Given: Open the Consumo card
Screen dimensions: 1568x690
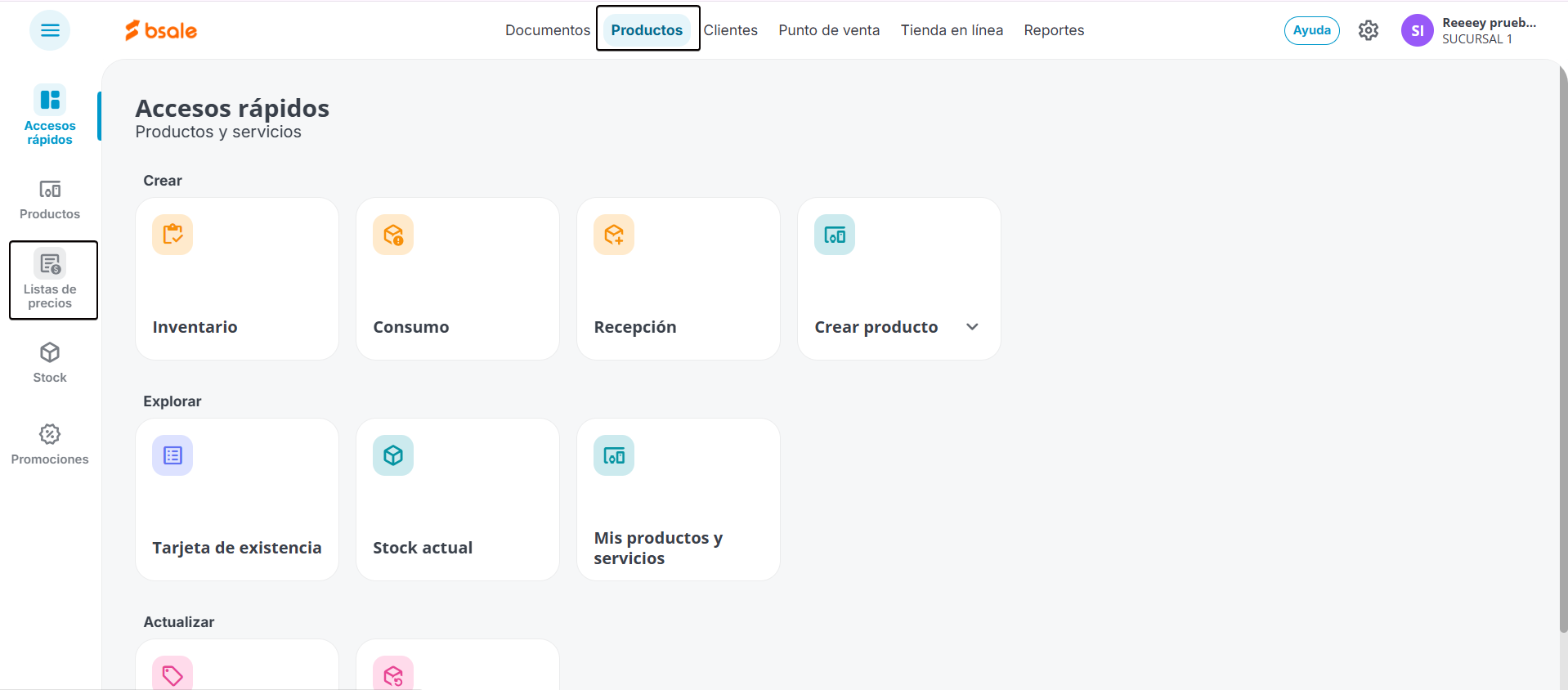Looking at the screenshot, I should click(458, 279).
